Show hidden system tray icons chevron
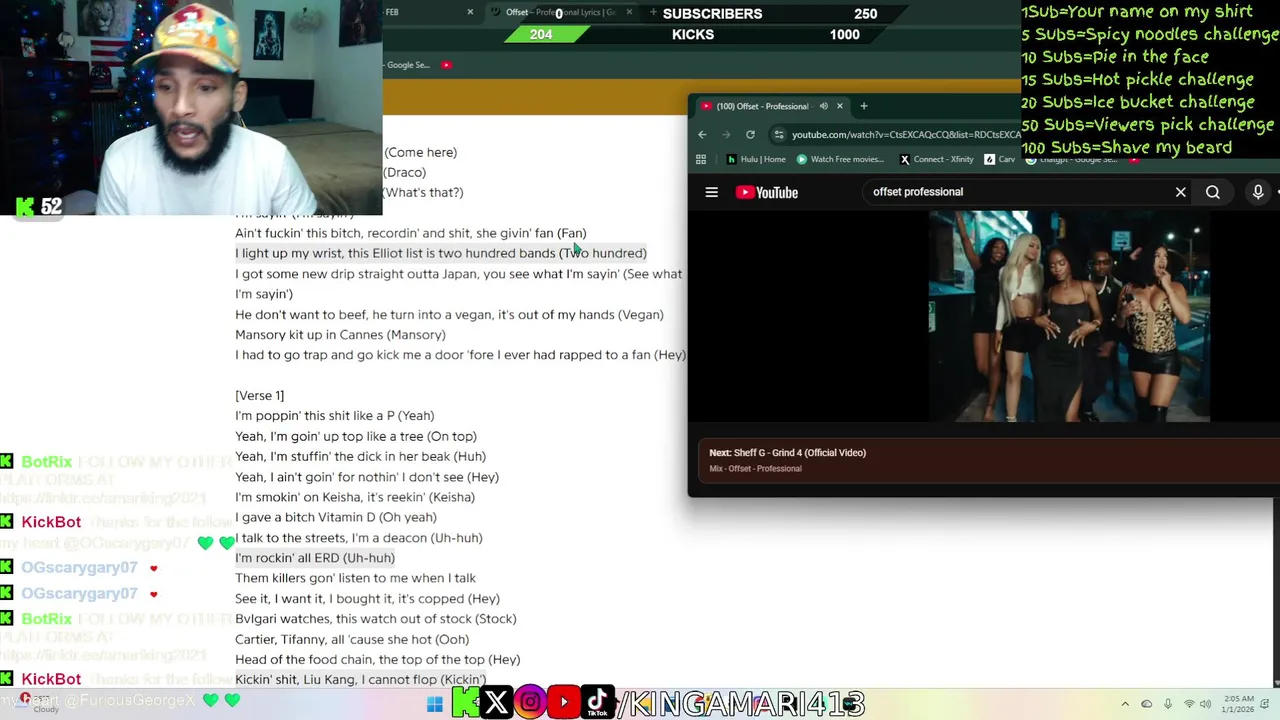Image resolution: width=1280 pixels, height=720 pixels. pos(1125,704)
